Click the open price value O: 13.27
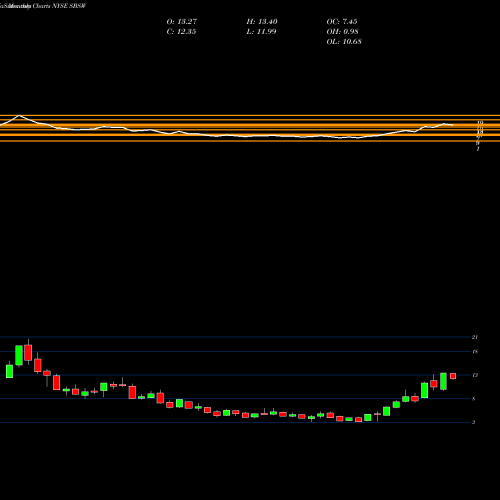Image resolution: width=500 pixels, height=500 pixels. [x=182, y=22]
